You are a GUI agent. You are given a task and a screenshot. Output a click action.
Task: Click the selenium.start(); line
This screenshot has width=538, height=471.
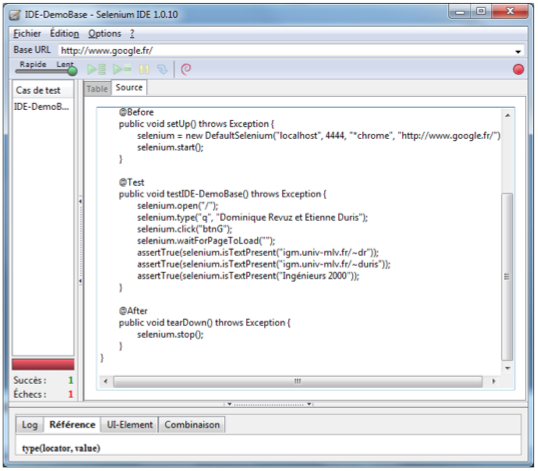(170, 148)
